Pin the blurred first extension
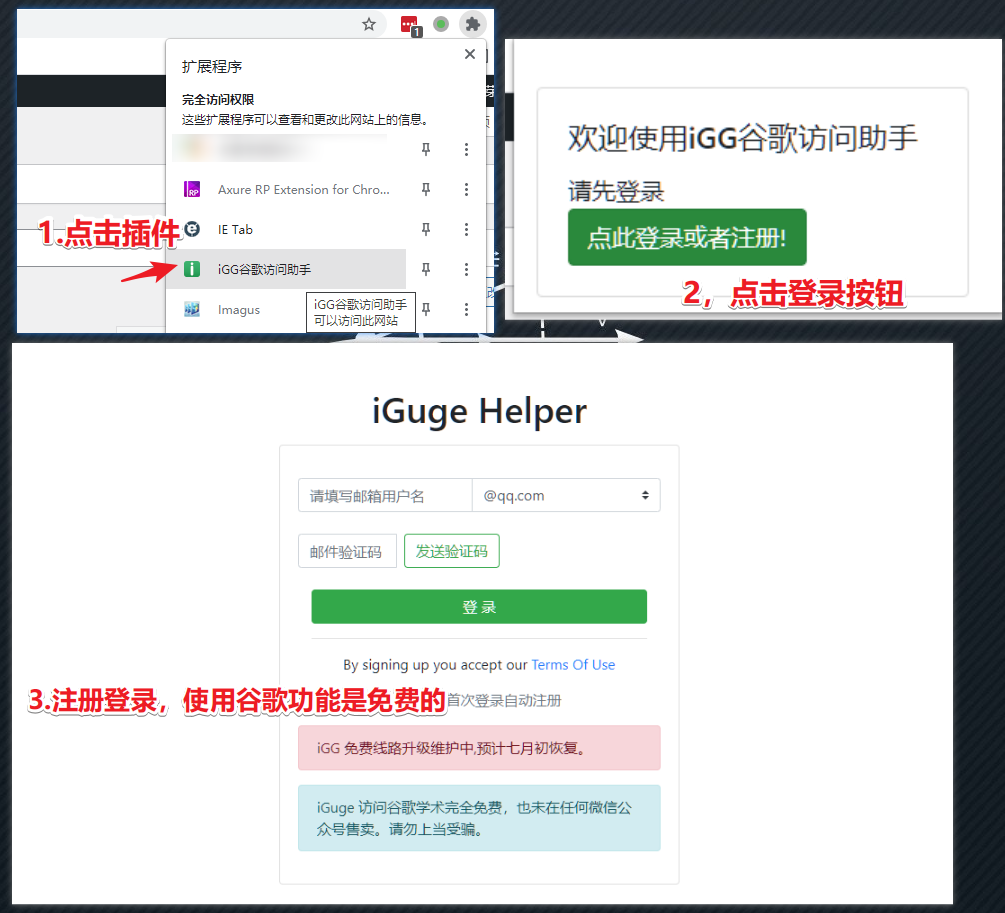The width and height of the screenshot is (1005, 913). [x=426, y=149]
